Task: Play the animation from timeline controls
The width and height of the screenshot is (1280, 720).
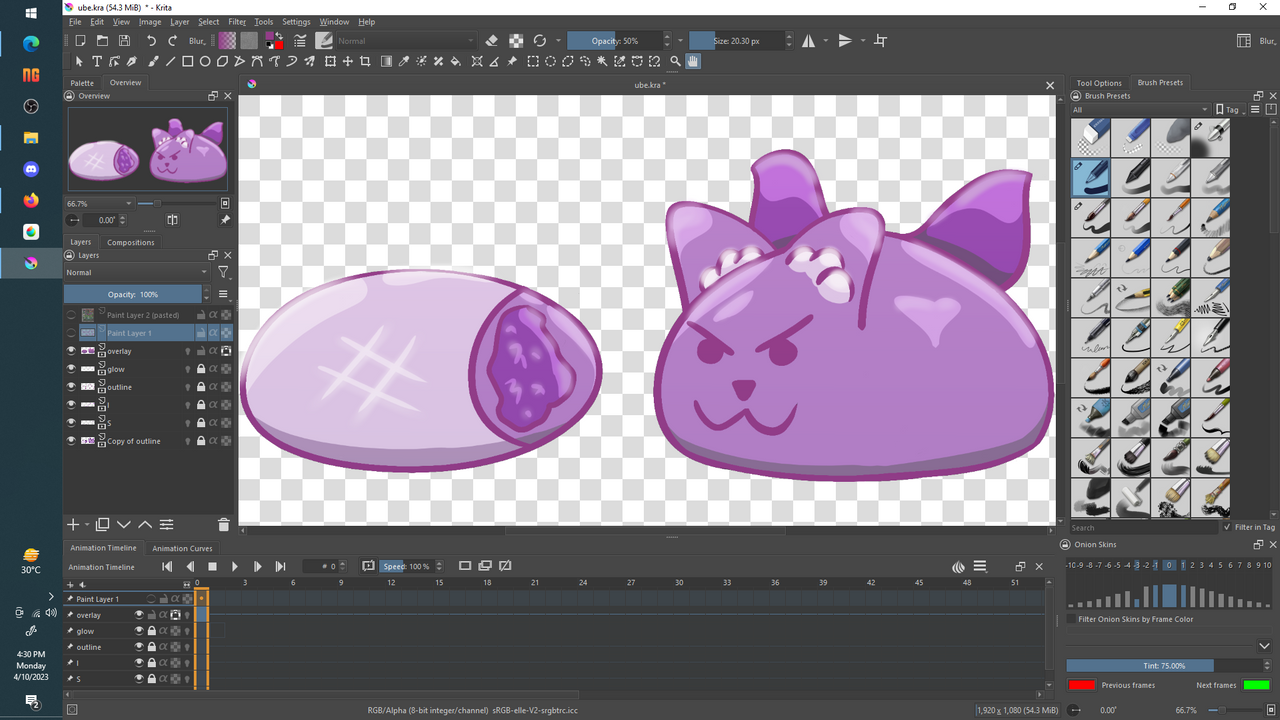Action: coord(235,566)
